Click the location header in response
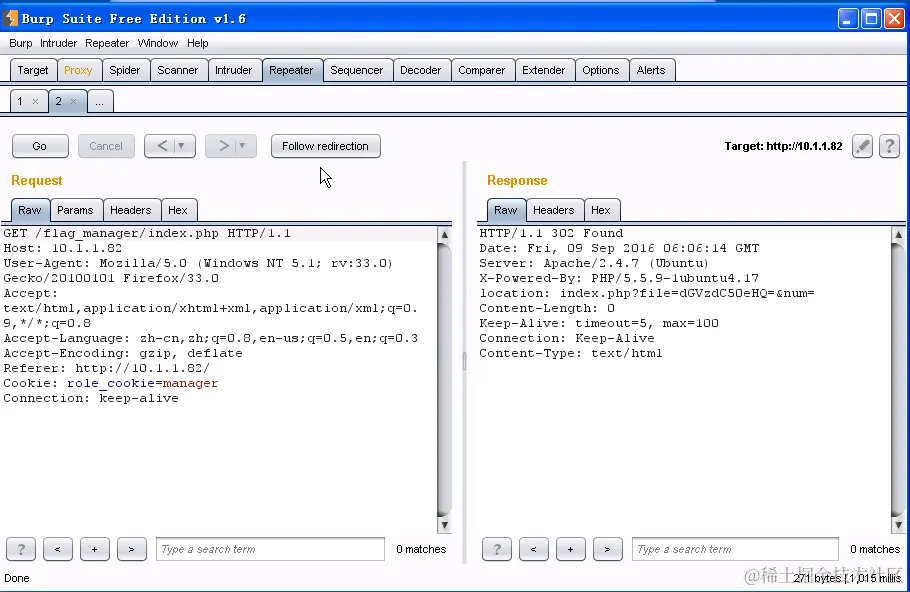The height and width of the screenshot is (592, 910). [x=647, y=293]
